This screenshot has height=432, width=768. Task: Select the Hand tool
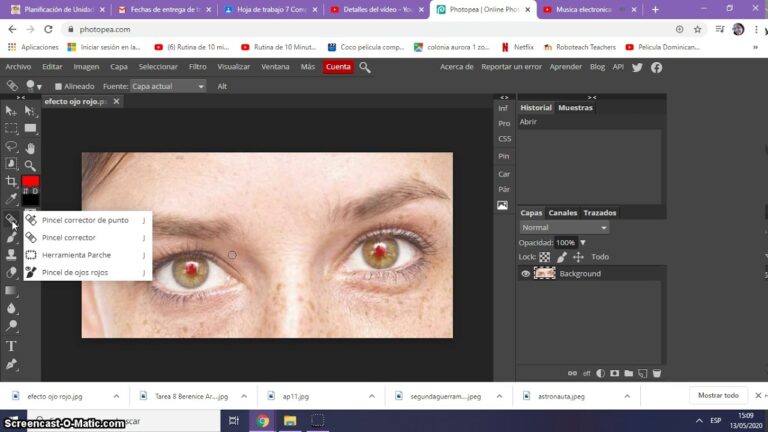click(30, 148)
